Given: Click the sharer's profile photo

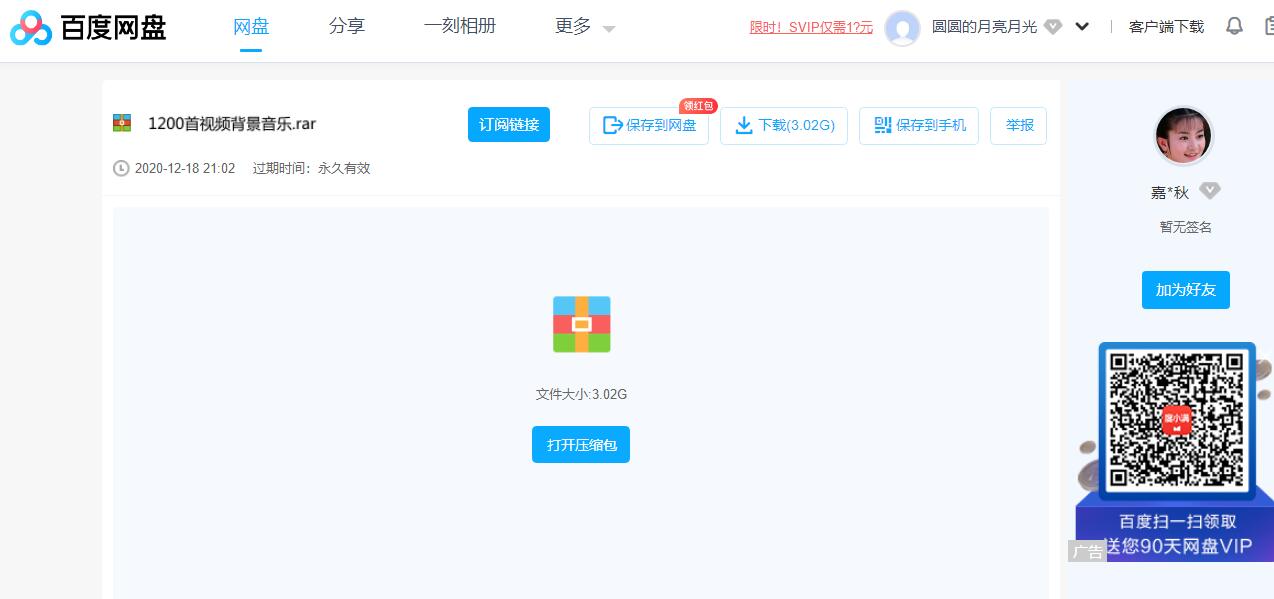Looking at the screenshot, I should click(1183, 136).
